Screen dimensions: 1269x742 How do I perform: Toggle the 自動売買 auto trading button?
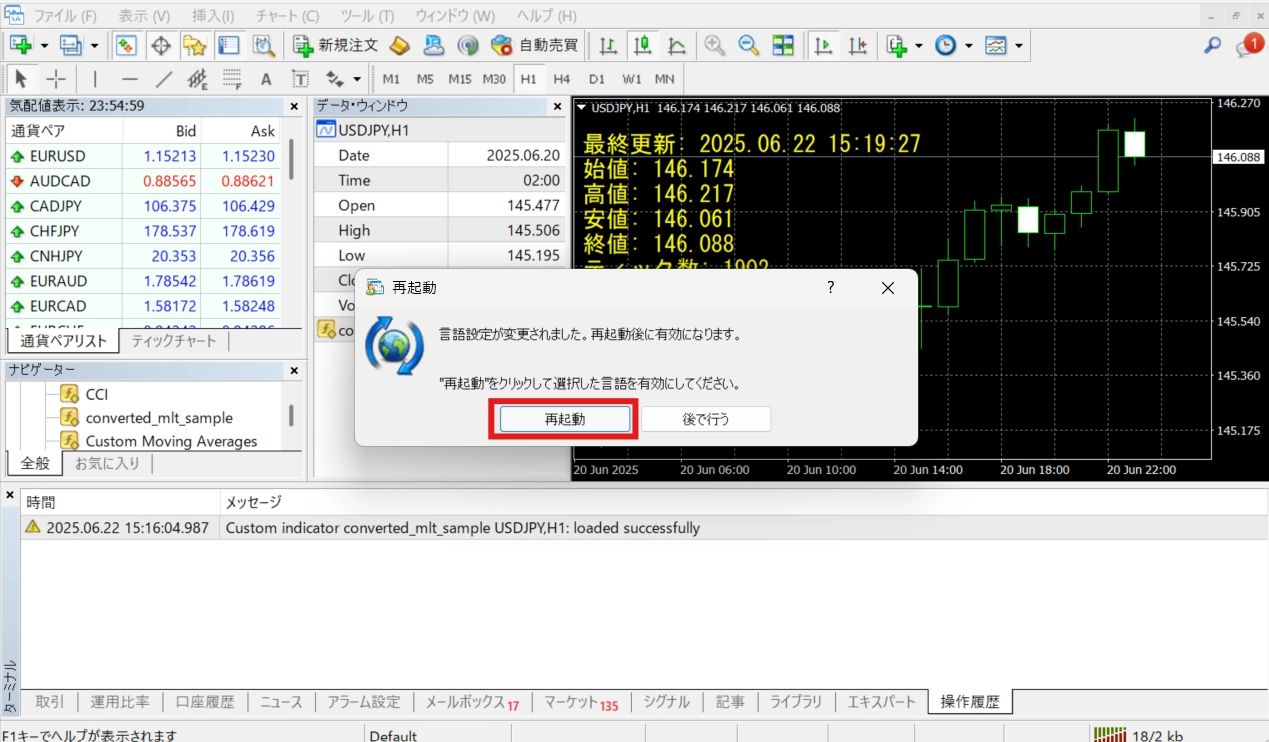tap(535, 45)
